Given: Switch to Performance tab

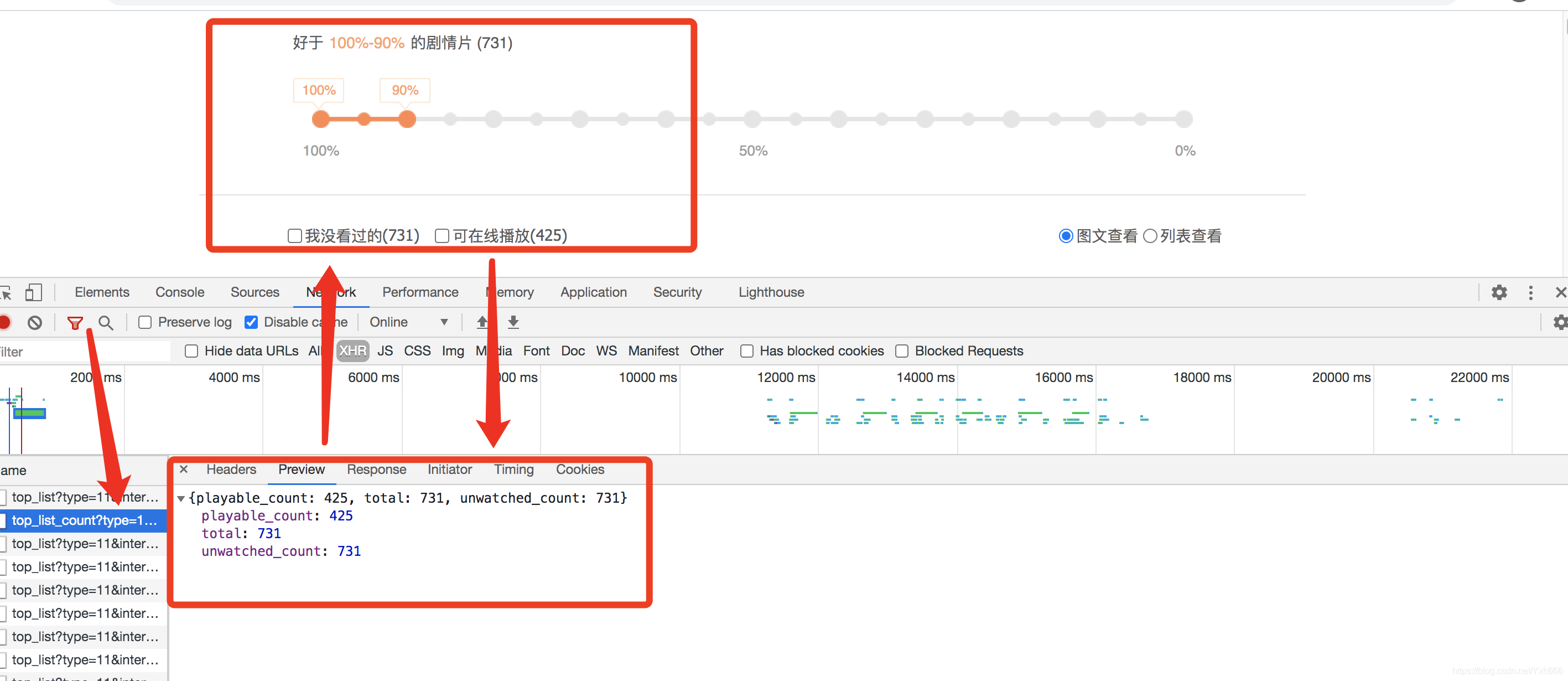Looking at the screenshot, I should tap(420, 292).
